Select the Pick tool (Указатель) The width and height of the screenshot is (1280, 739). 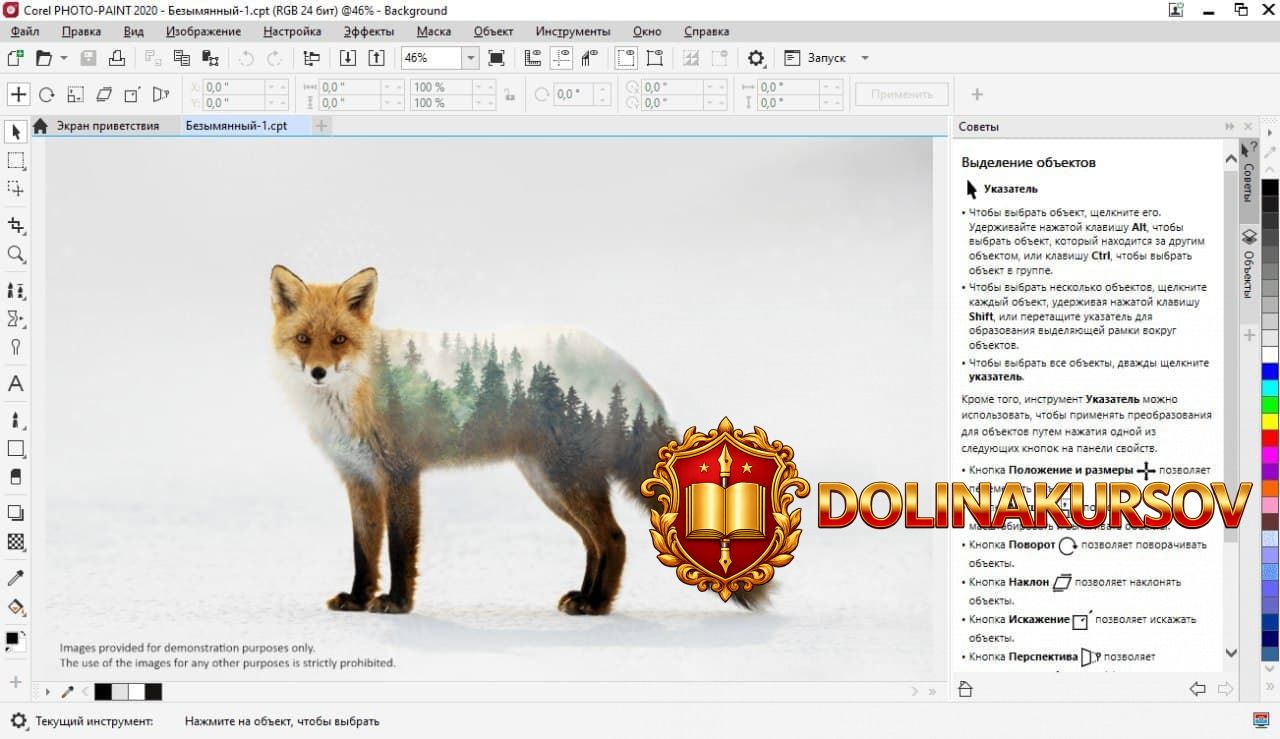click(x=15, y=131)
